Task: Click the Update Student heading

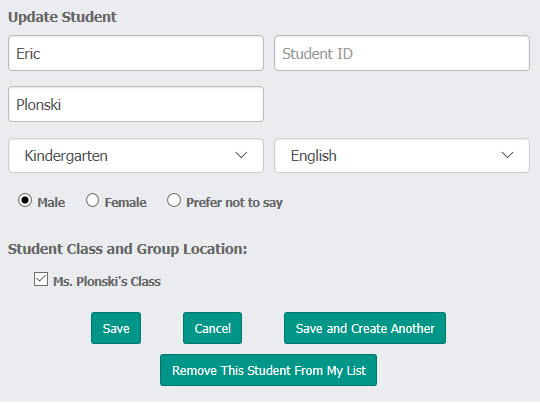Action: [x=62, y=17]
